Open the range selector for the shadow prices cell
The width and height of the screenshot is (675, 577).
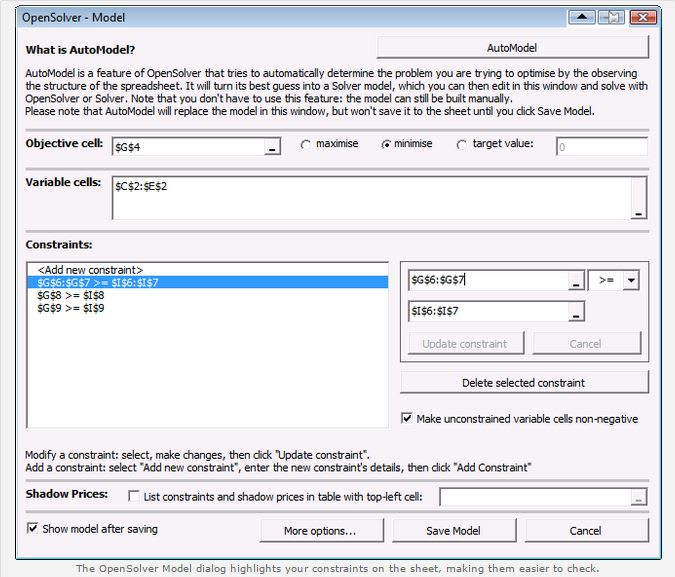(x=639, y=497)
